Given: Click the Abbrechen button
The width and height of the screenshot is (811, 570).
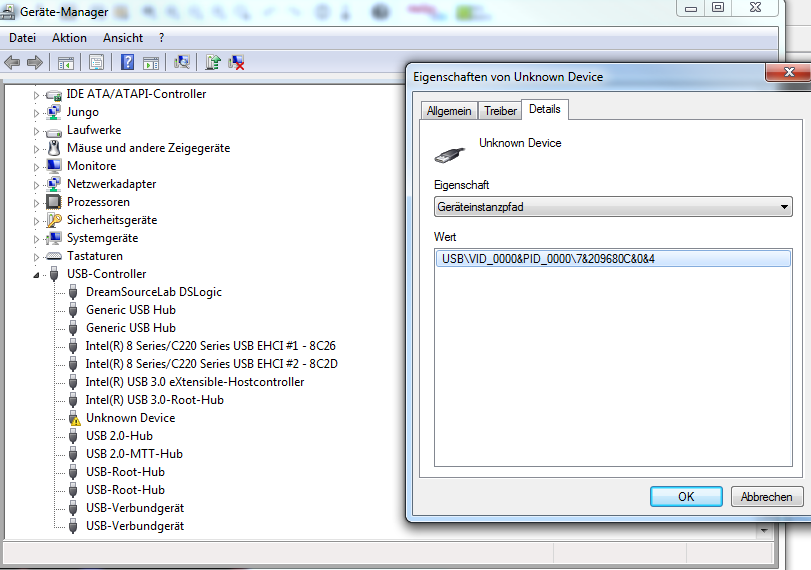Looking at the screenshot, I should pos(767,497).
